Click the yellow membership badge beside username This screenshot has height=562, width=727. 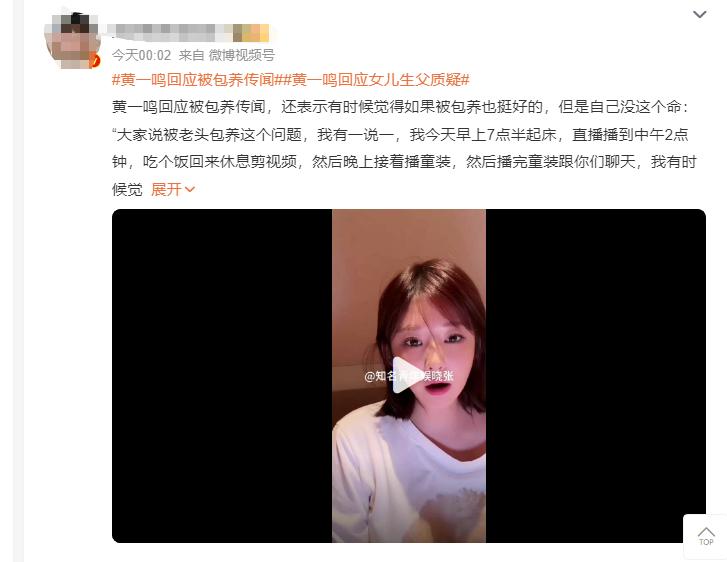tap(251, 32)
